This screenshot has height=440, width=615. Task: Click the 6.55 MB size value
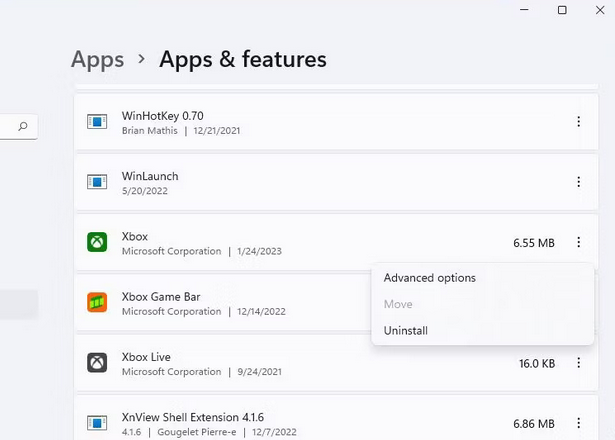click(x=534, y=243)
